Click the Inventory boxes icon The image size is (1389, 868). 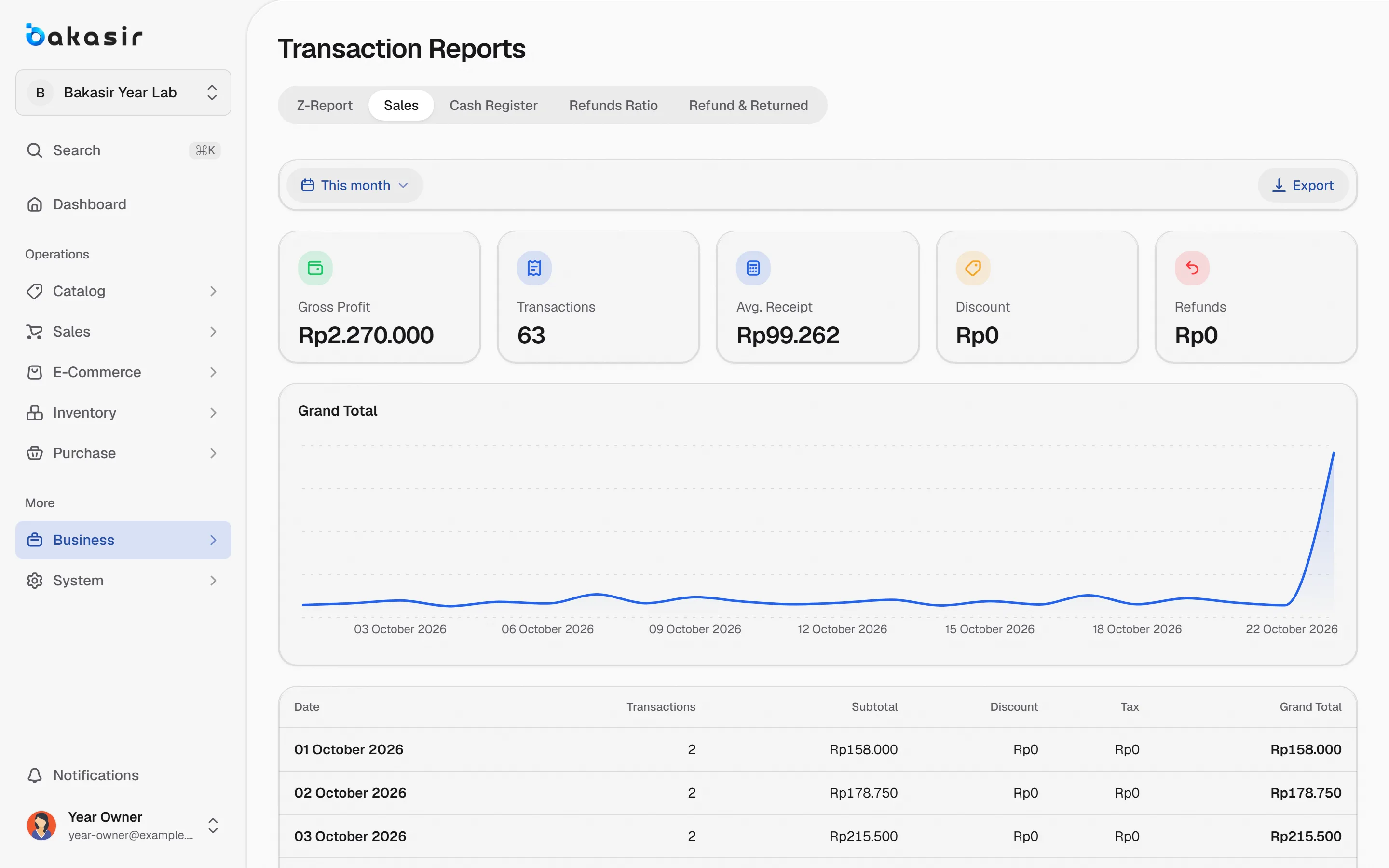pos(34,413)
